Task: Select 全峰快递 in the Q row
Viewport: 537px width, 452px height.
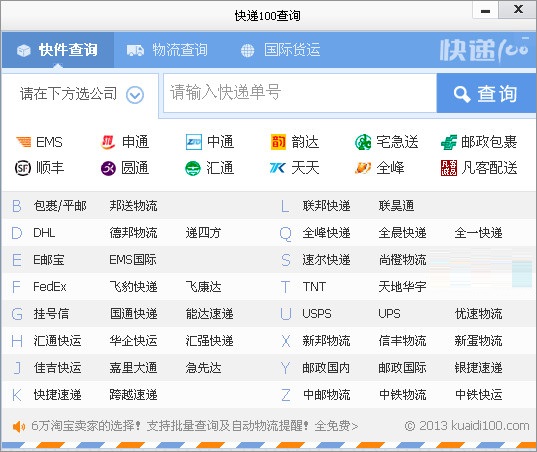Action: pyautogui.click(x=326, y=233)
